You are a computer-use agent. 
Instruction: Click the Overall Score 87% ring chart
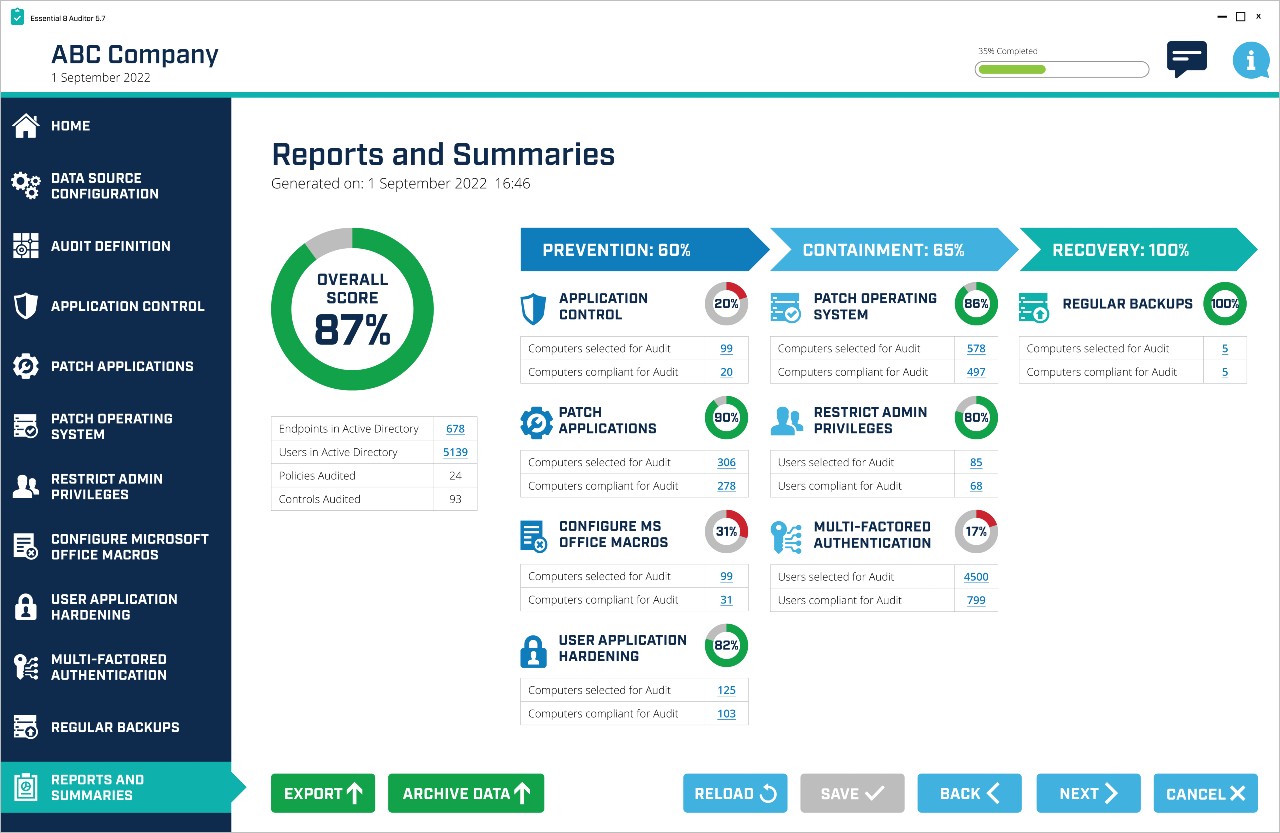tap(352, 308)
